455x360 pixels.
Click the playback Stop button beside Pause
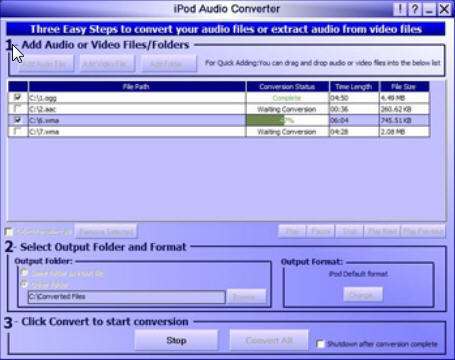(349, 231)
